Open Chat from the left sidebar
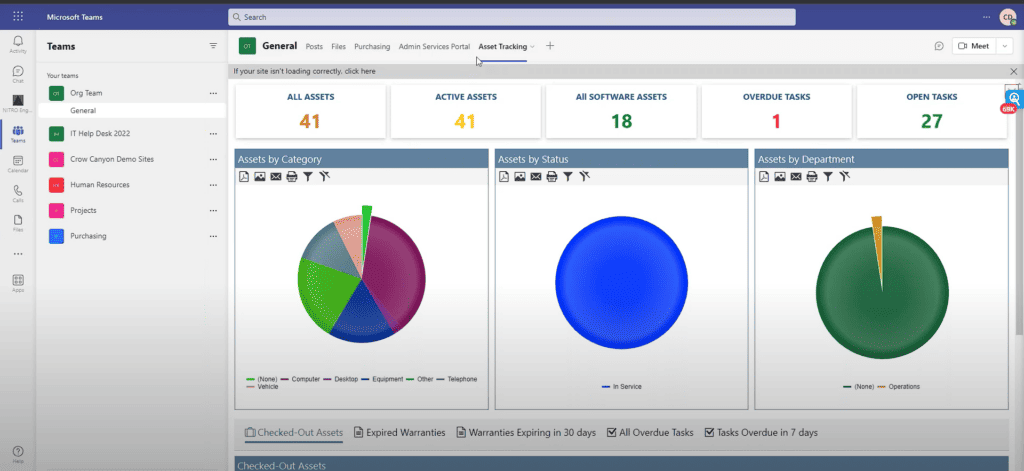The image size is (1024, 471). pyautogui.click(x=18, y=73)
